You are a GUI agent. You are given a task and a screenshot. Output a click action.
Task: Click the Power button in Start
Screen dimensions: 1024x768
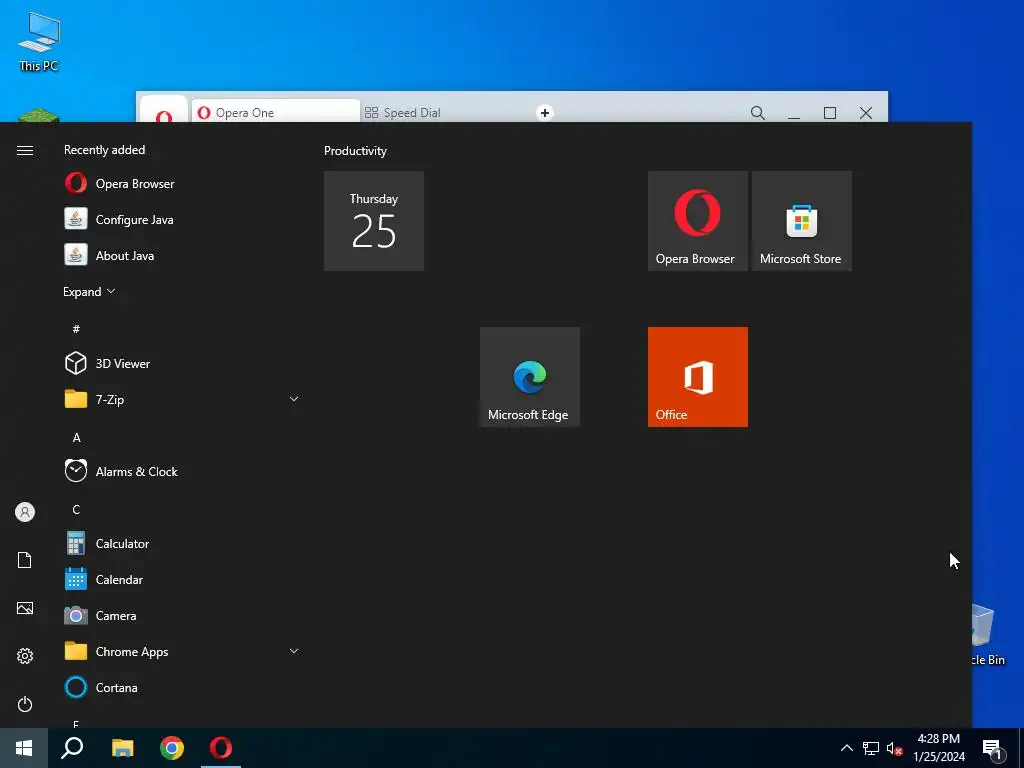[25, 704]
